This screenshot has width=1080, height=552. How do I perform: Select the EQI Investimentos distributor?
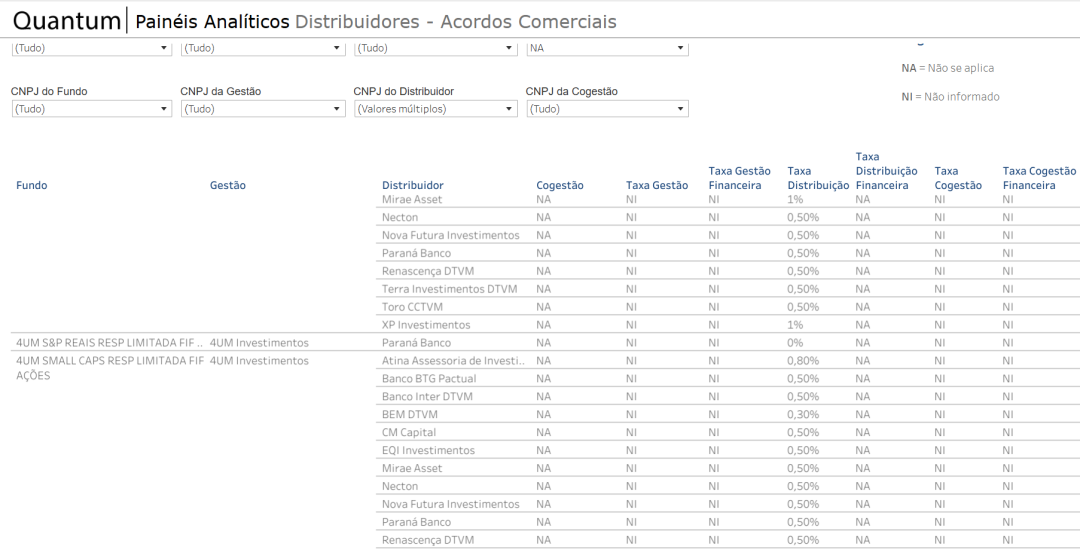428,450
